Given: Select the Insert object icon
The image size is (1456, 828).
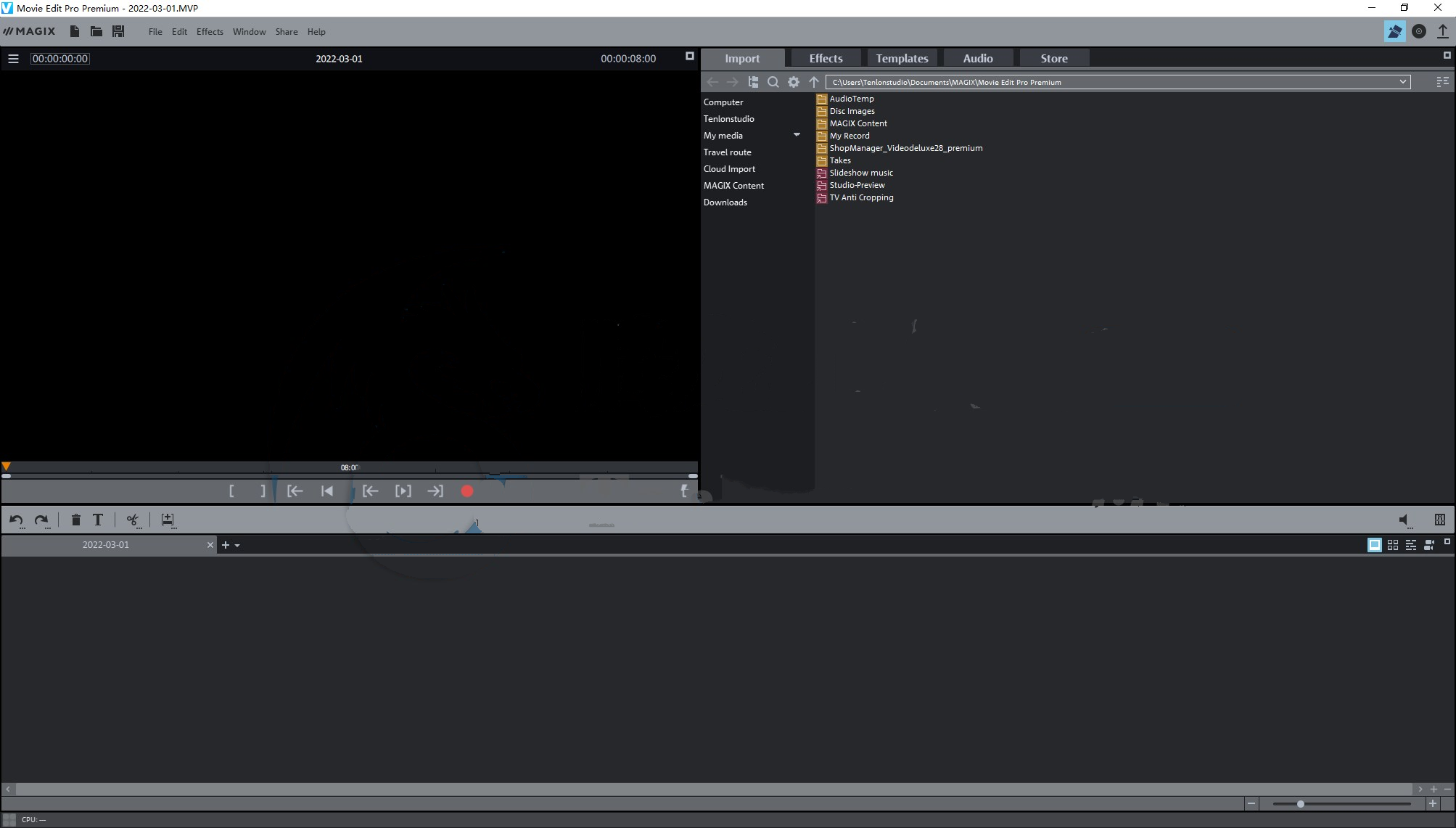Looking at the screenshot, I should coord(167,519).
